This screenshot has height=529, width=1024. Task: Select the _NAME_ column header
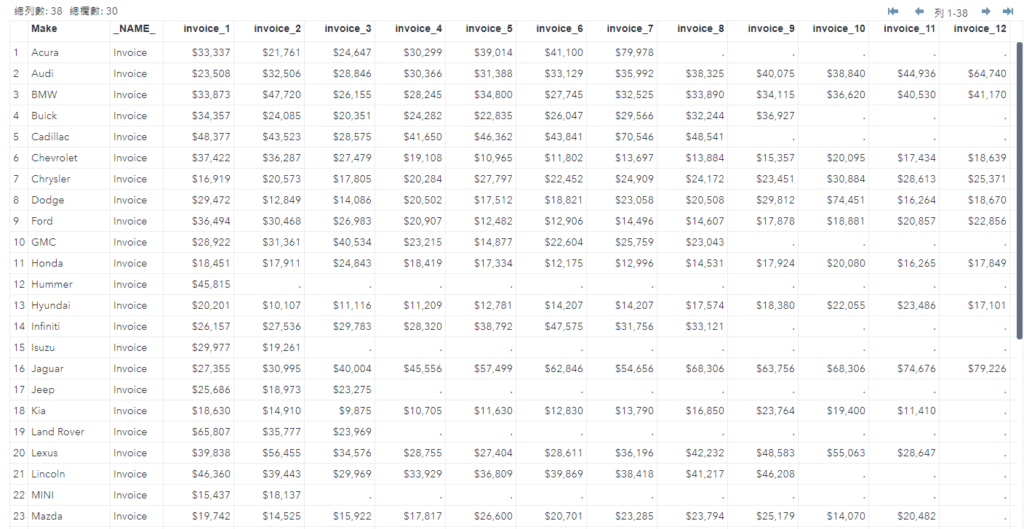(x=133, y=29)
